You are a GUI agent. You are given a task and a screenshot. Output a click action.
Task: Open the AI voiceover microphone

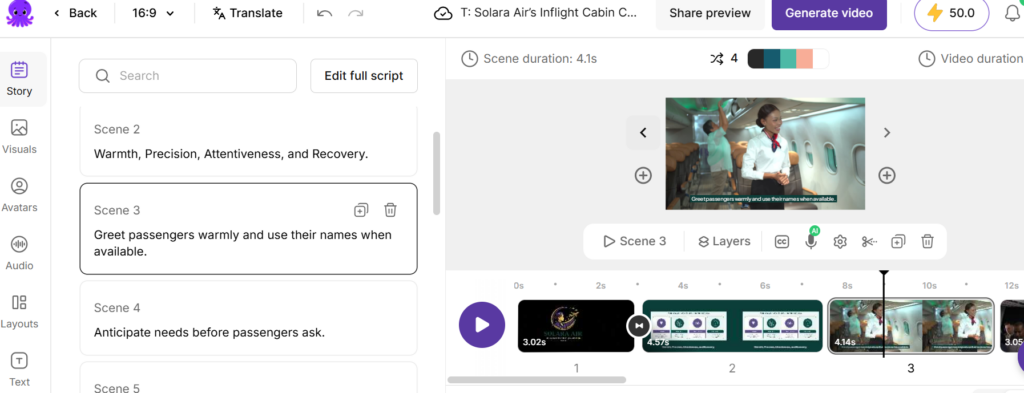[x=811, y=240]
